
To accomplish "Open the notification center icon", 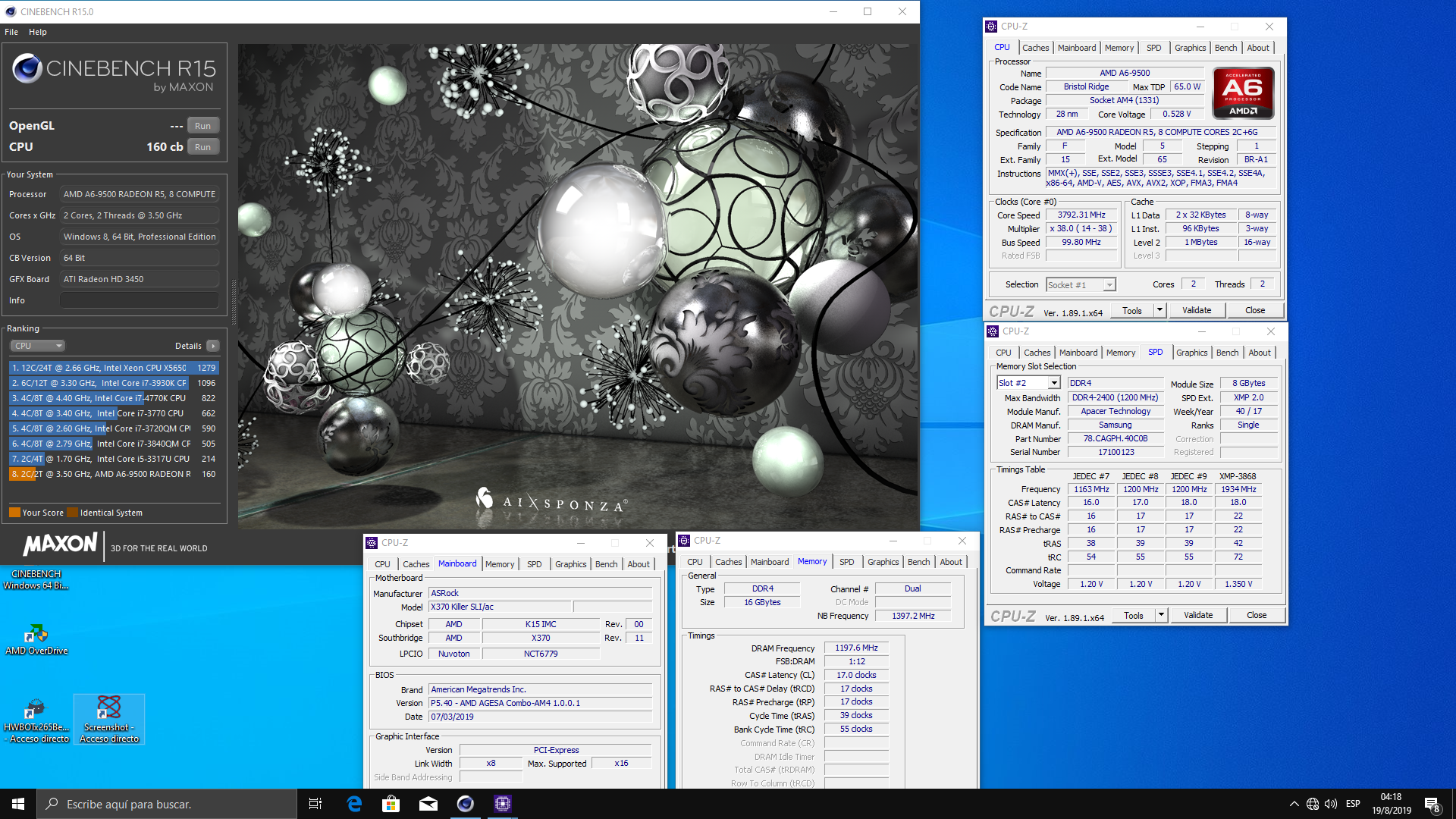I will (x=1432, y=804).
